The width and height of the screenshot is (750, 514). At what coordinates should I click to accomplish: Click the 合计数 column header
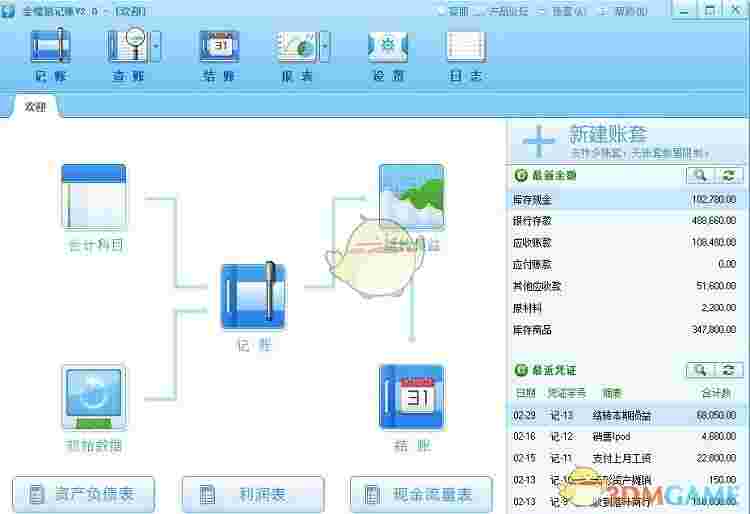point(716,394)
